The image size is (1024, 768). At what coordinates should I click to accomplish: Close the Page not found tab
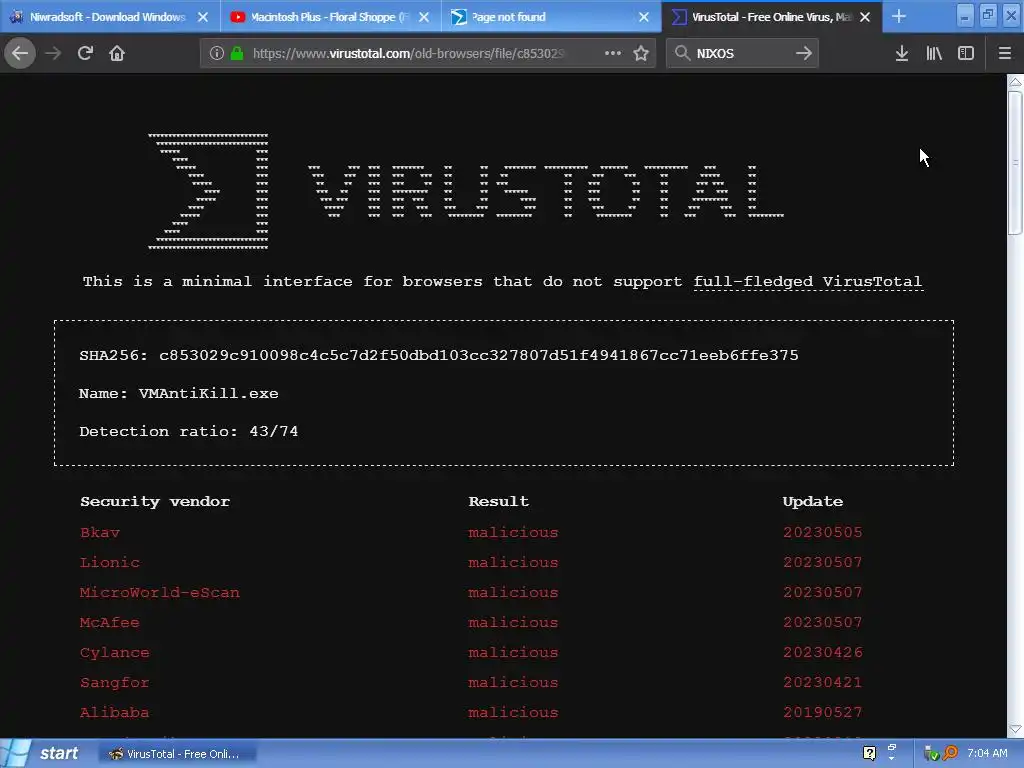(x=644, y=17)
